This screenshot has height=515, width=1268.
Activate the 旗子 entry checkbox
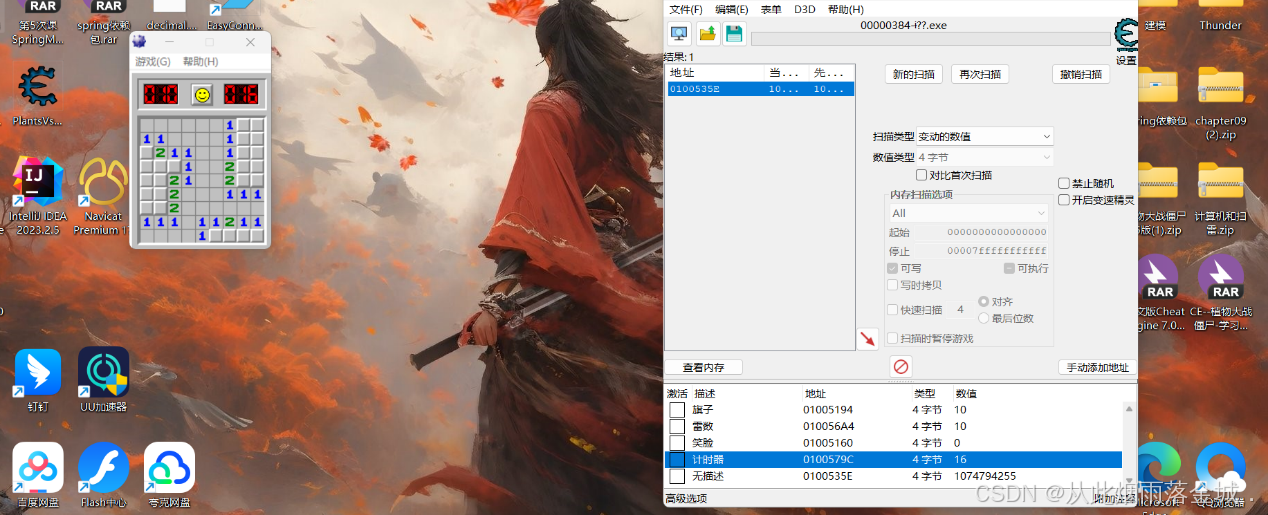coord(677,410)
